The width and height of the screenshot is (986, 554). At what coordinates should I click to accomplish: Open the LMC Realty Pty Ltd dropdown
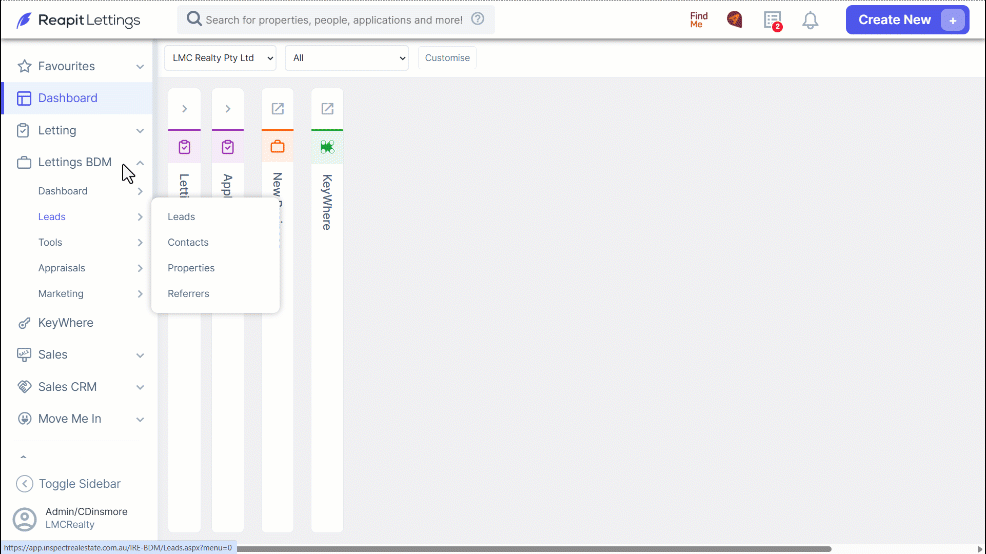coord(220,58)
